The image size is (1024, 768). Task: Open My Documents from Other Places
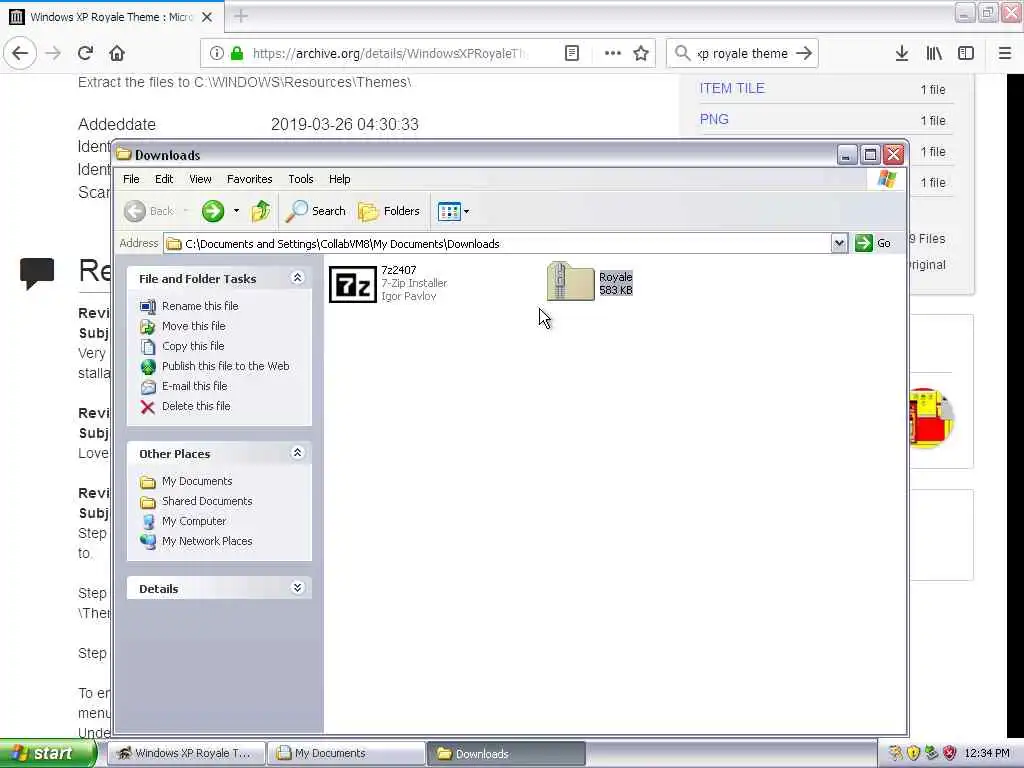186,481
